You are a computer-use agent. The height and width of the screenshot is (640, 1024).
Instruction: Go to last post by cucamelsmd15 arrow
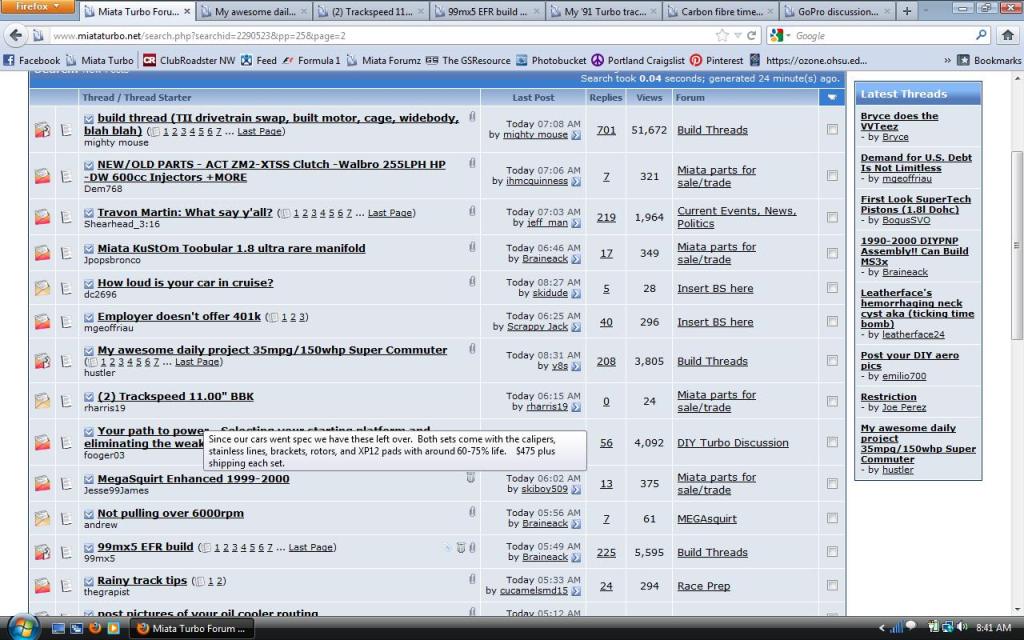(x=576, y=591)
